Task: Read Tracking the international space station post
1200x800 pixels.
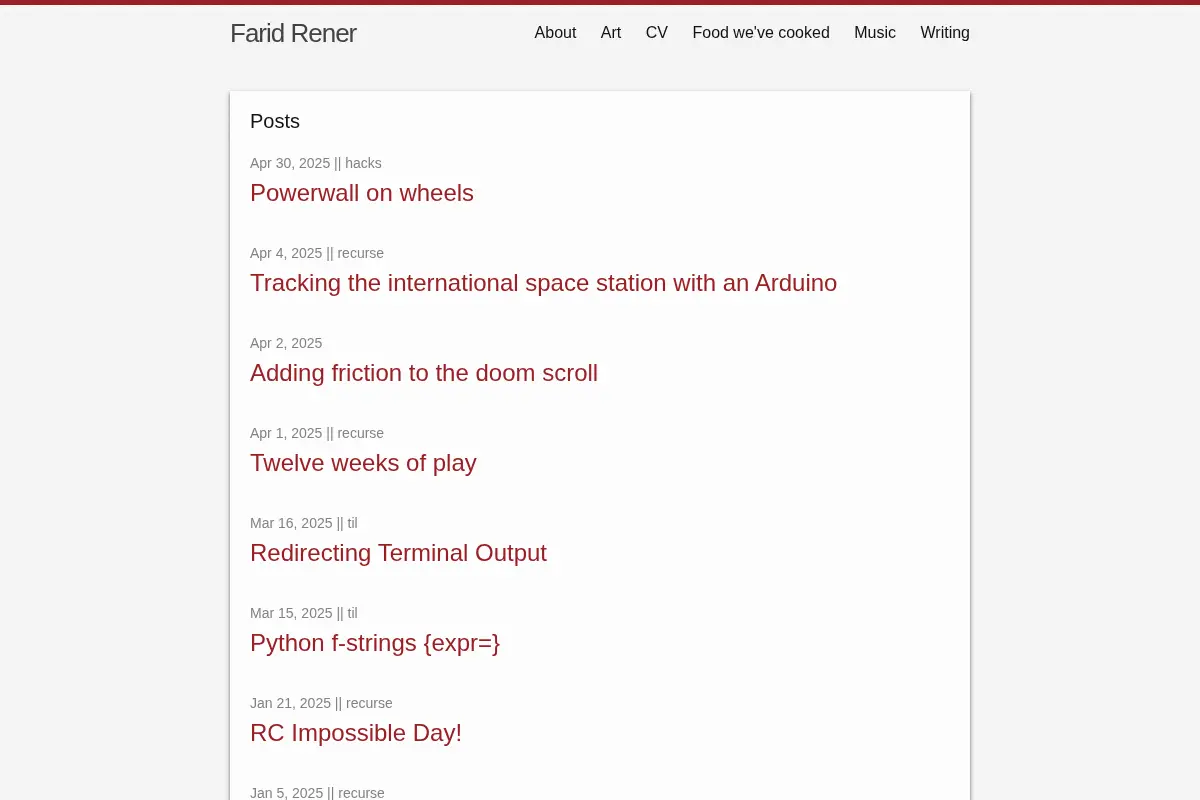Action: [543, 283]
